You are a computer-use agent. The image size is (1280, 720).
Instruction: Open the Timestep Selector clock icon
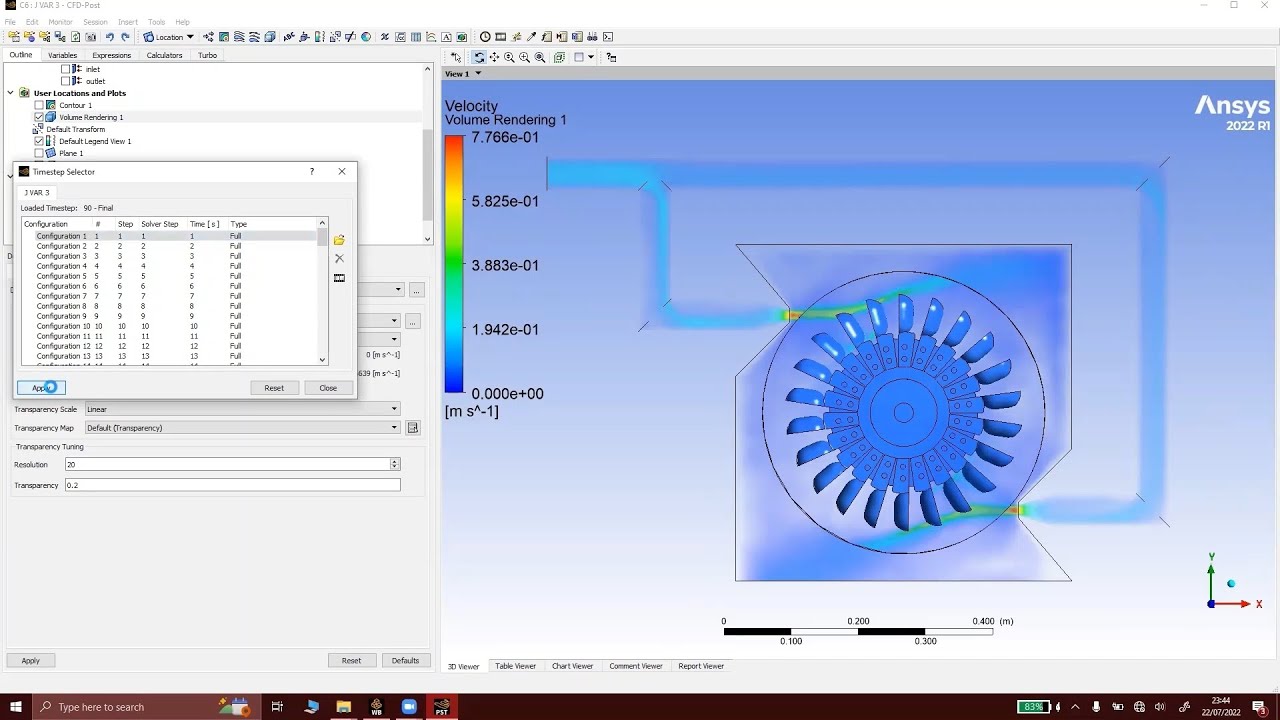coord(485,37)
